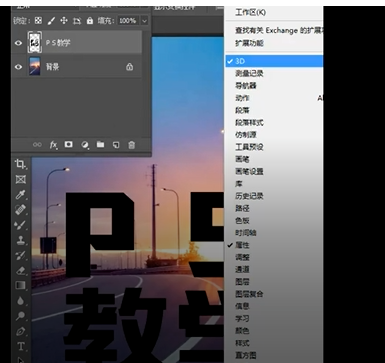Select the 背景 layer name
The height and width of the screenshot is (363, 385).
pyautogui.click(x=52, y=67)
